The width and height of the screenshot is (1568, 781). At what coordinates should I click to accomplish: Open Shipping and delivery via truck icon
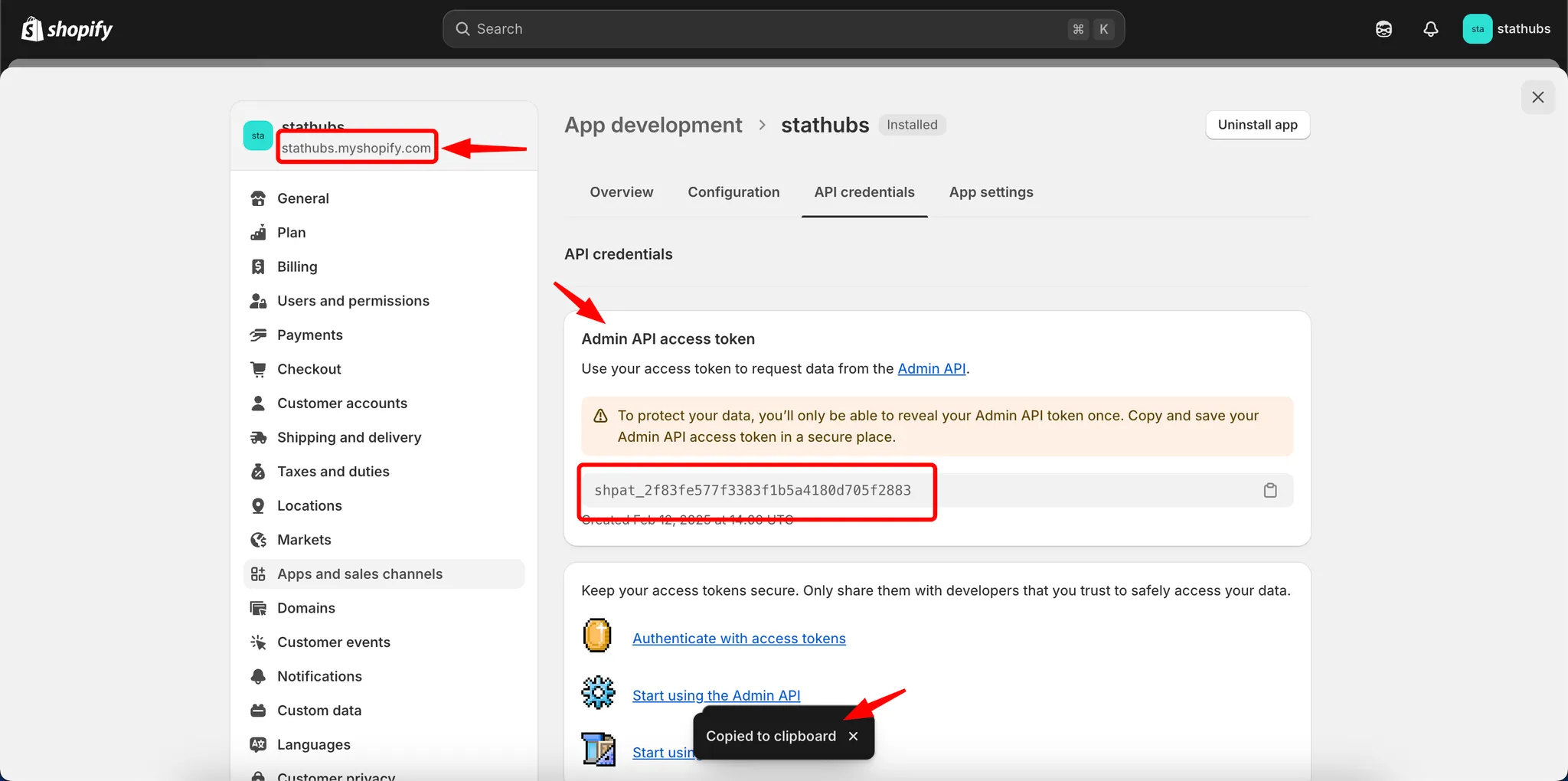click(258, 437)
